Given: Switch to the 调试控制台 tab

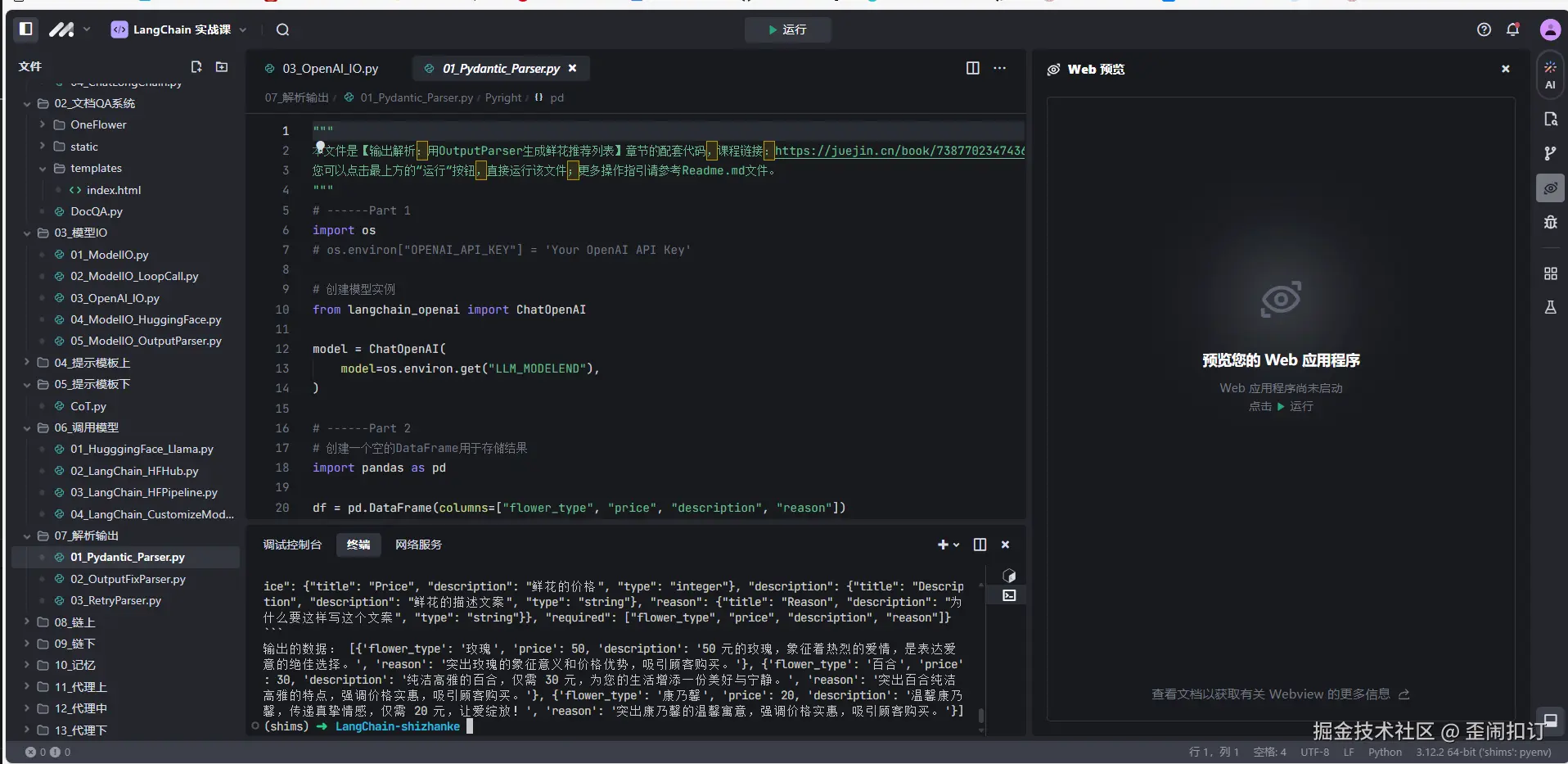Looking at the screenshot, I should (292, 545).
